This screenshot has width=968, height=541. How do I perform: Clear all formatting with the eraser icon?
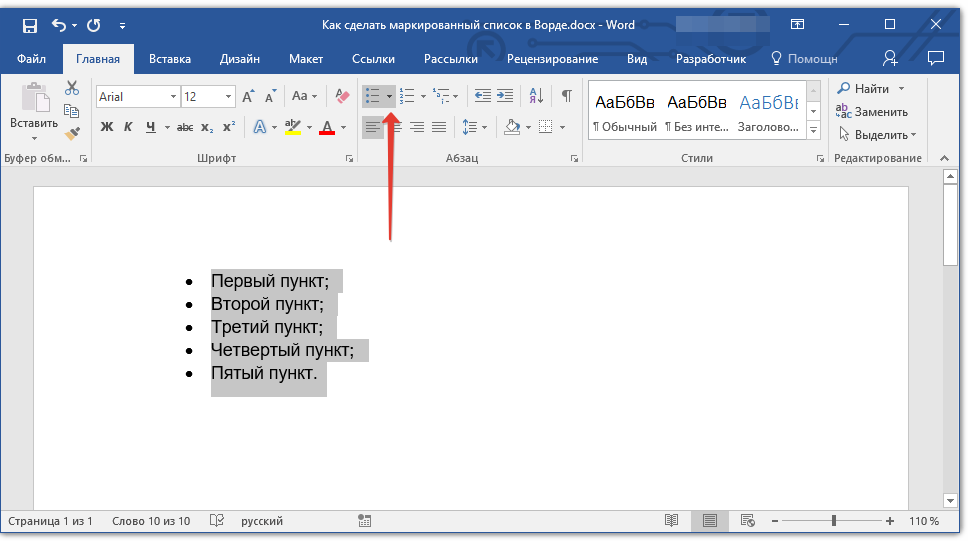coord(341,96)
